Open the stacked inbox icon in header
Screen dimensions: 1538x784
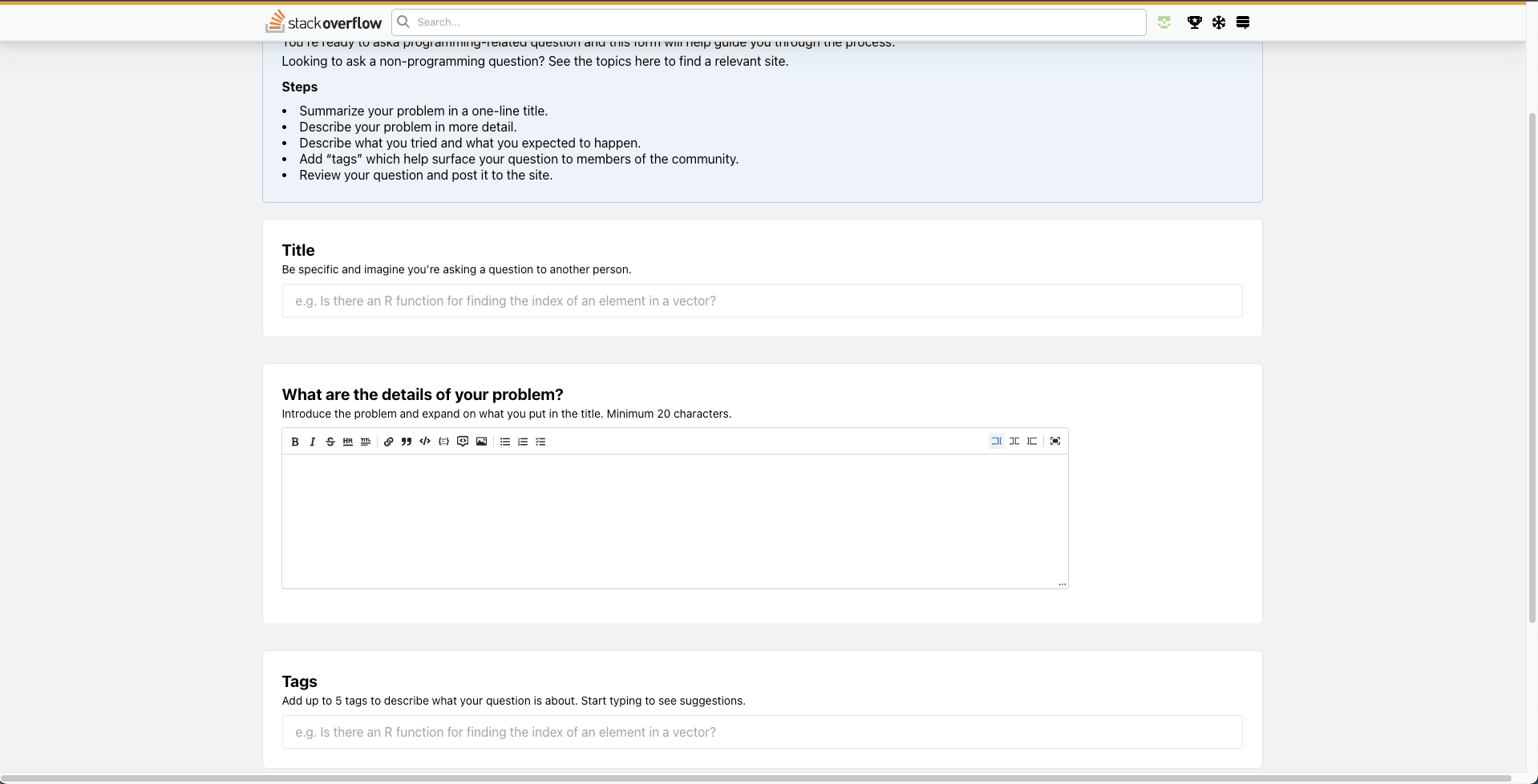click(1243, 22)
